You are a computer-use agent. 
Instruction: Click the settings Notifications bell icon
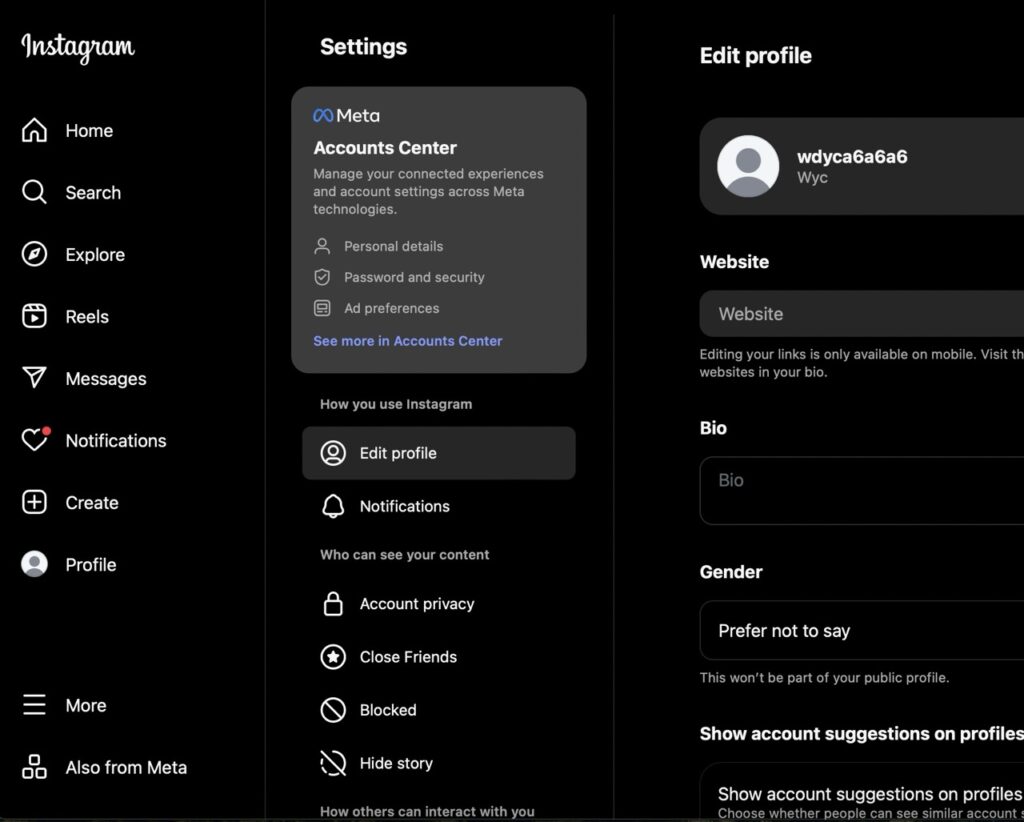pyautogui.click(x=333, y=506)
